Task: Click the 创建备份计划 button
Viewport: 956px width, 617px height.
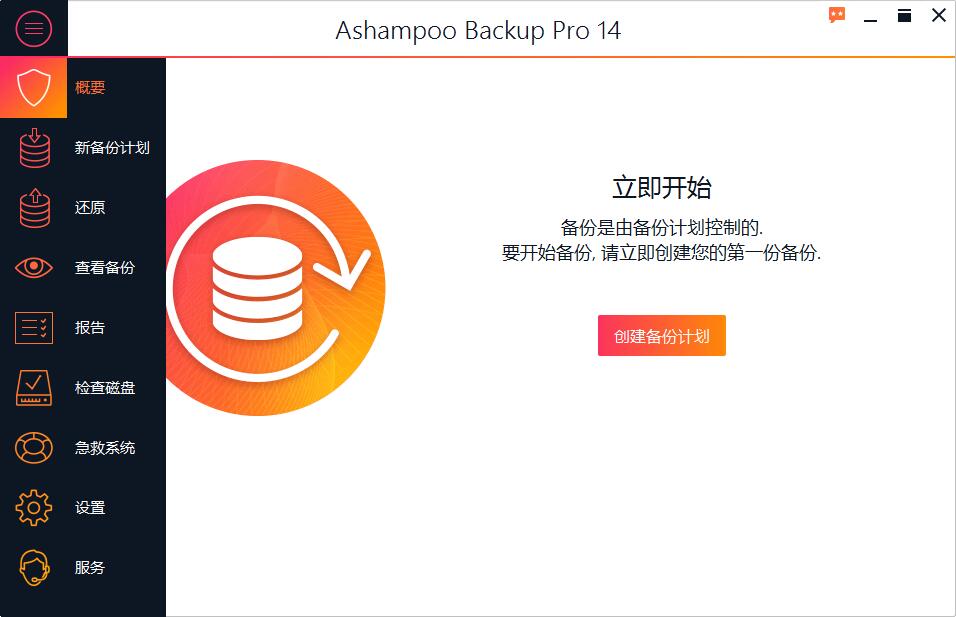Action: [x=662, y=335]
